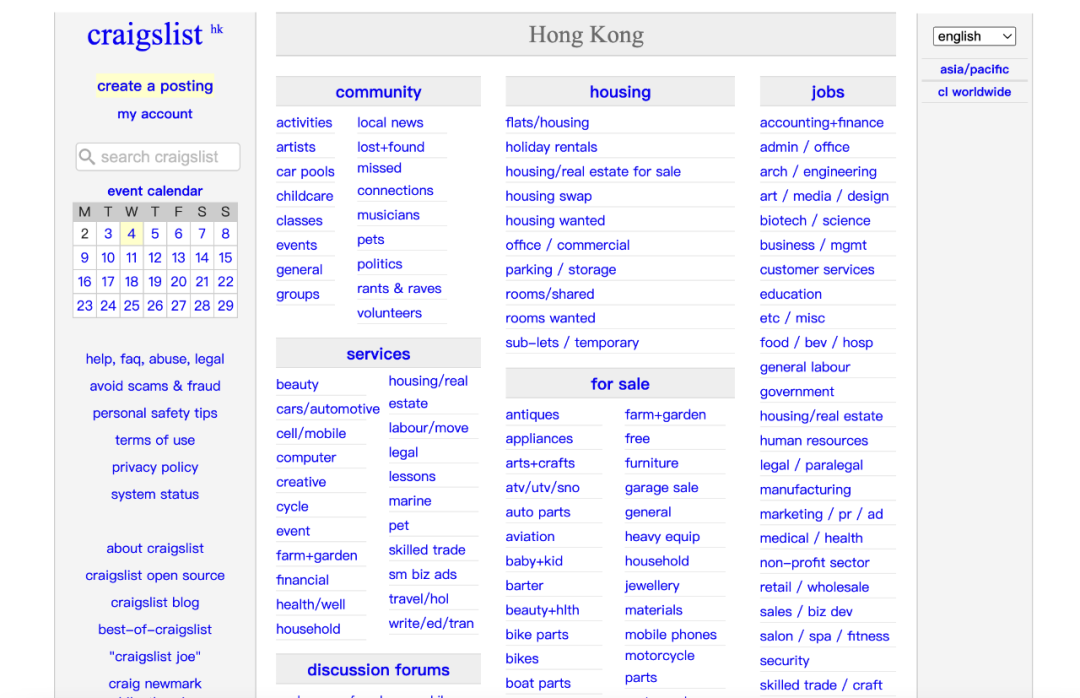Choose date 29 in the event calendar
This screenshot has width=1080, height=698.
[225, 306]
